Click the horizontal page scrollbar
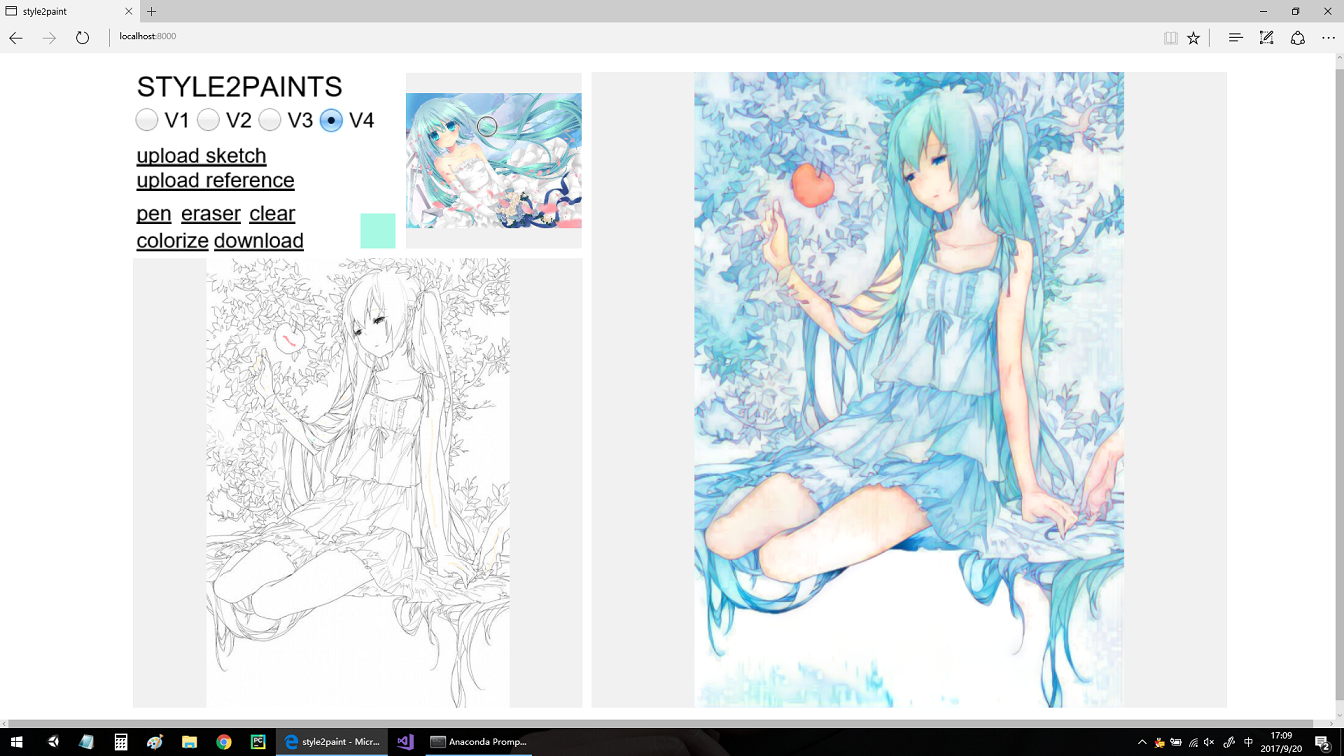Image resolution: width=1344 pixels, height=756 pixels. click(x=660, y=723)
